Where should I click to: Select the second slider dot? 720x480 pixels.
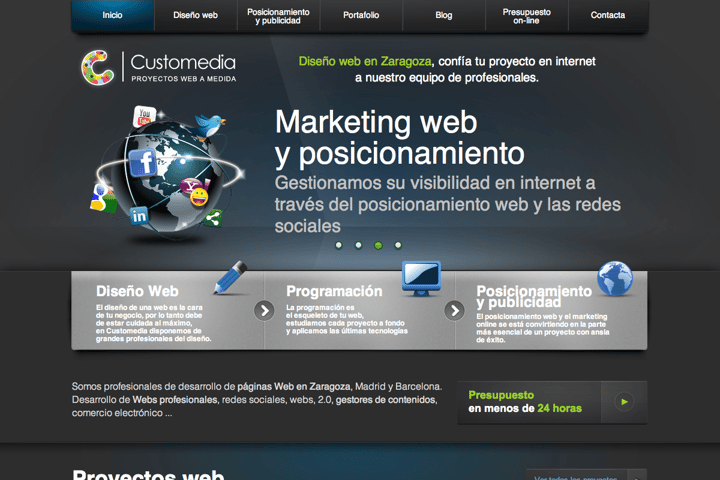click(359, 245)
